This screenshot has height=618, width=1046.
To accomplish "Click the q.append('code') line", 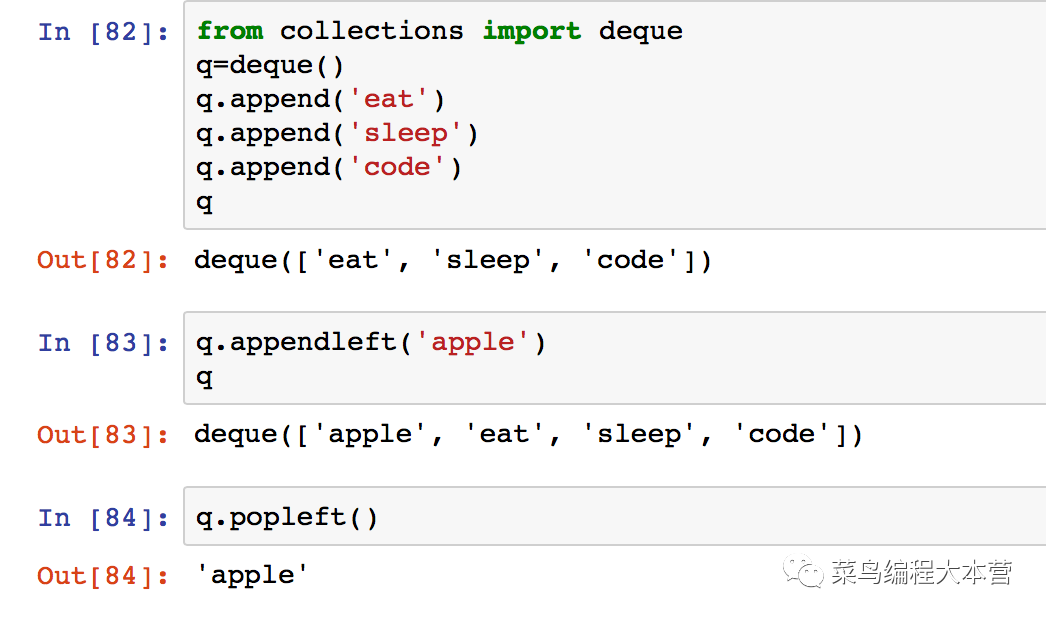I will pyautogui.click(x=328, y=168).
